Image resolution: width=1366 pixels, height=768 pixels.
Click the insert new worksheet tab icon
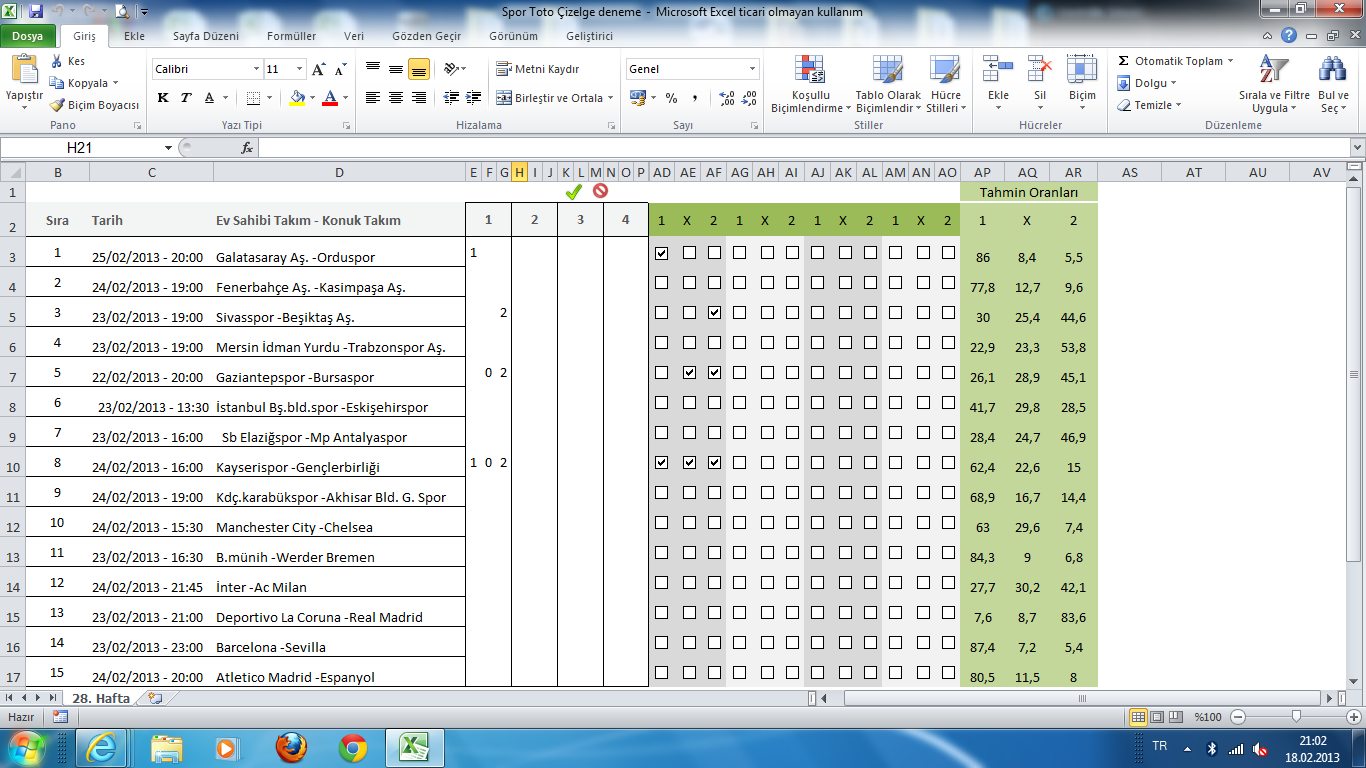click(155, 698)
